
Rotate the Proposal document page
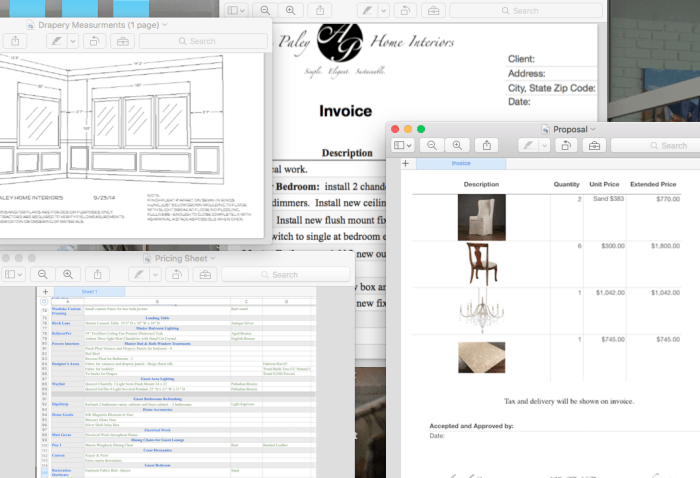[x=565, y=145]
